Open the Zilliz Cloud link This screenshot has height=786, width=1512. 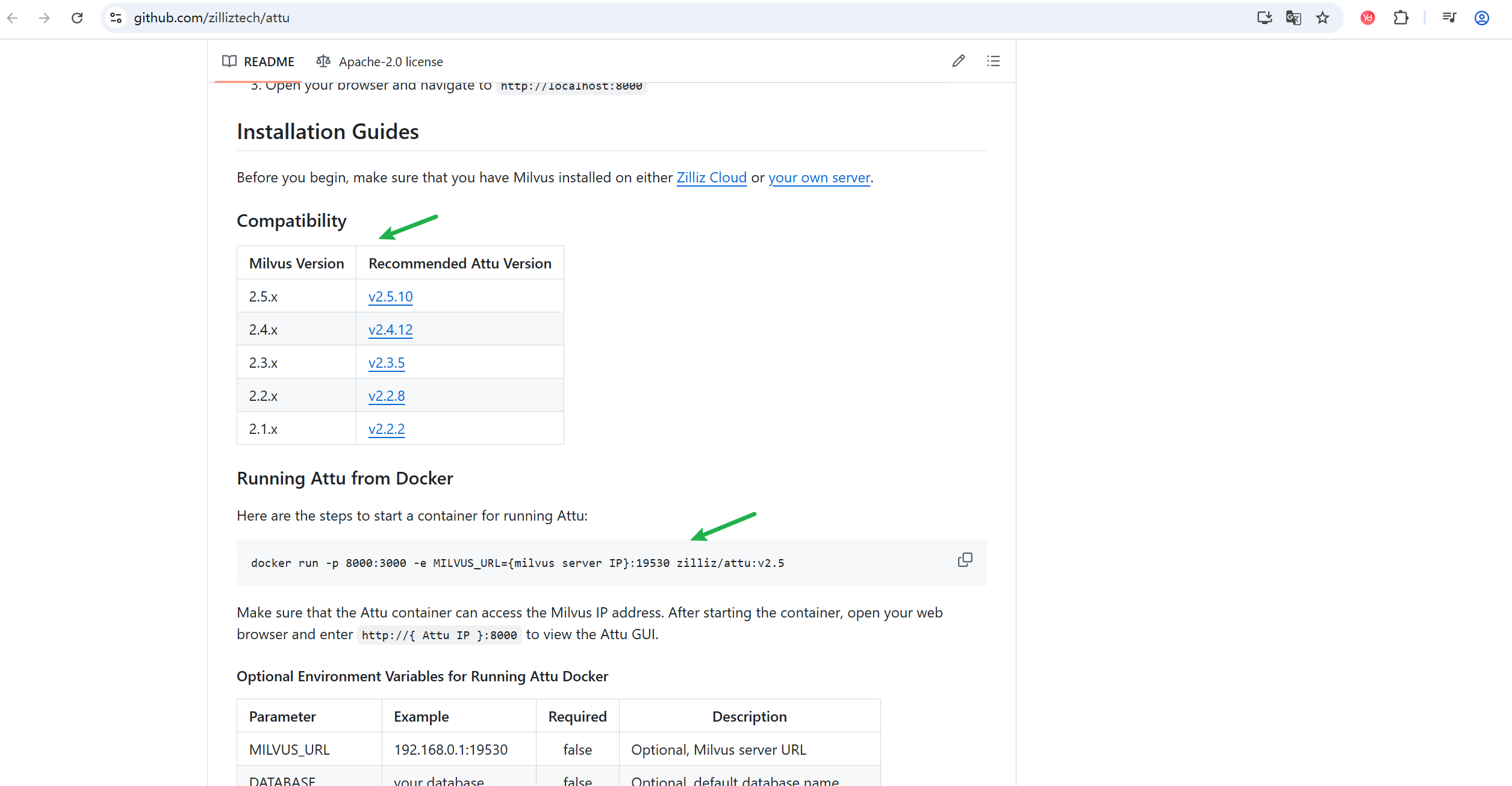click(x=711, y=178)
